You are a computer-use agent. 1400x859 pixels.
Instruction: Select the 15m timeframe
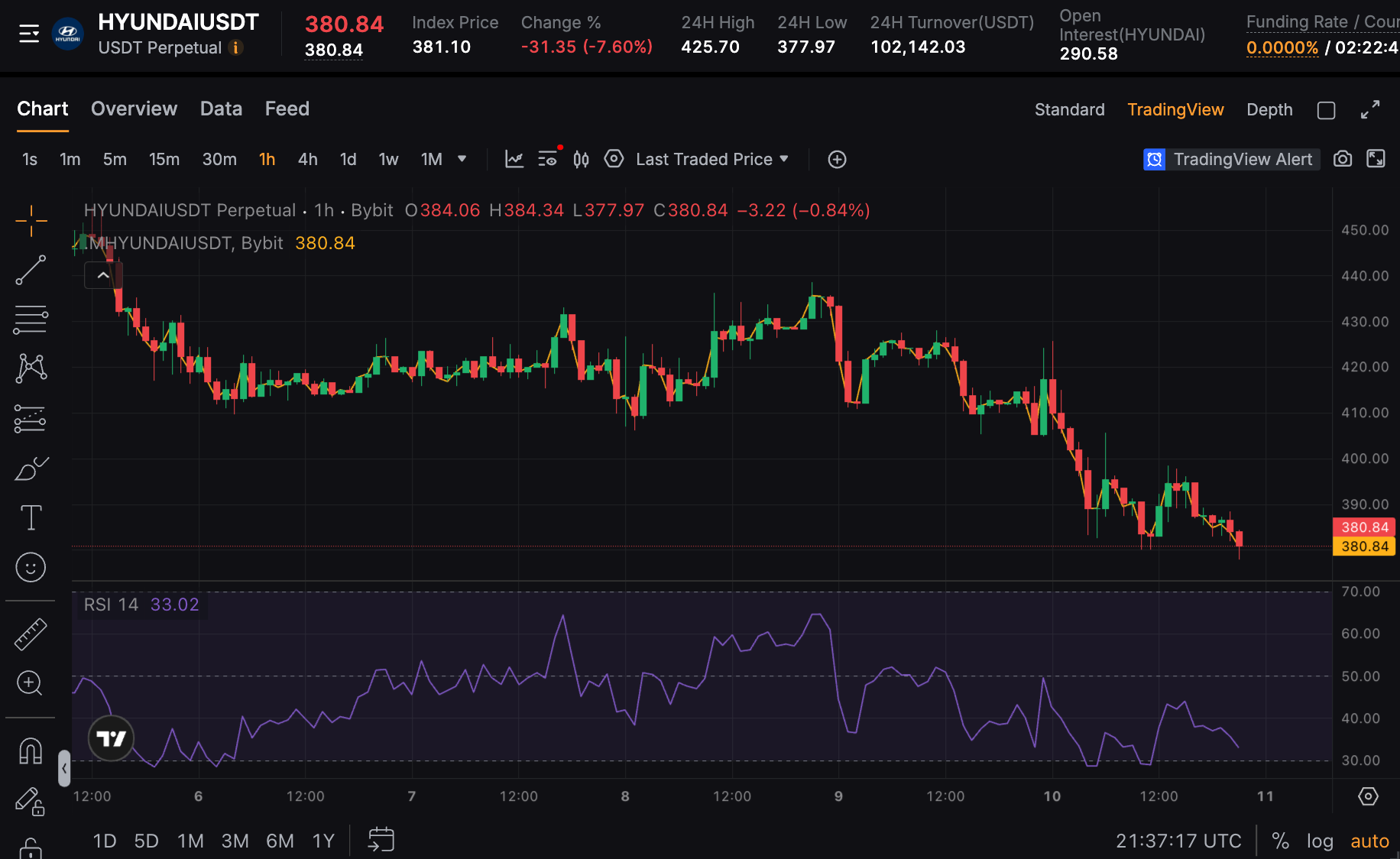[164, 159]
